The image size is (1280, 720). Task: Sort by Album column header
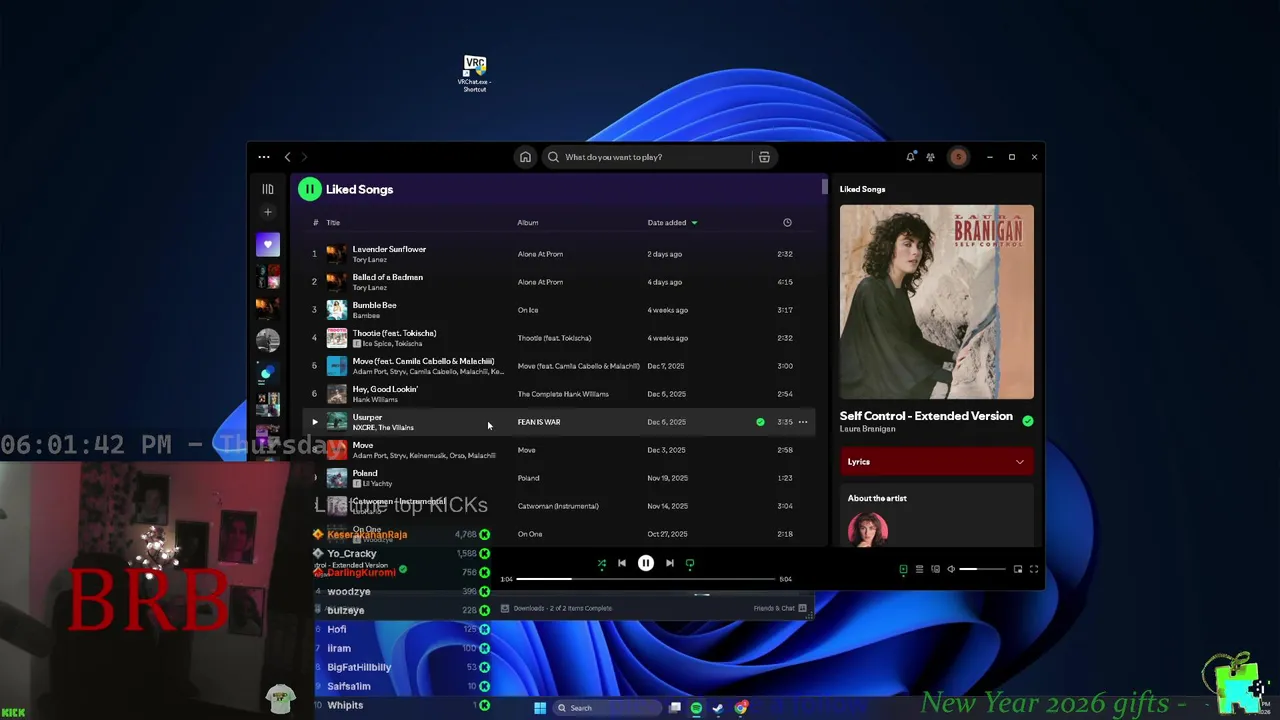tap(528, 223)
